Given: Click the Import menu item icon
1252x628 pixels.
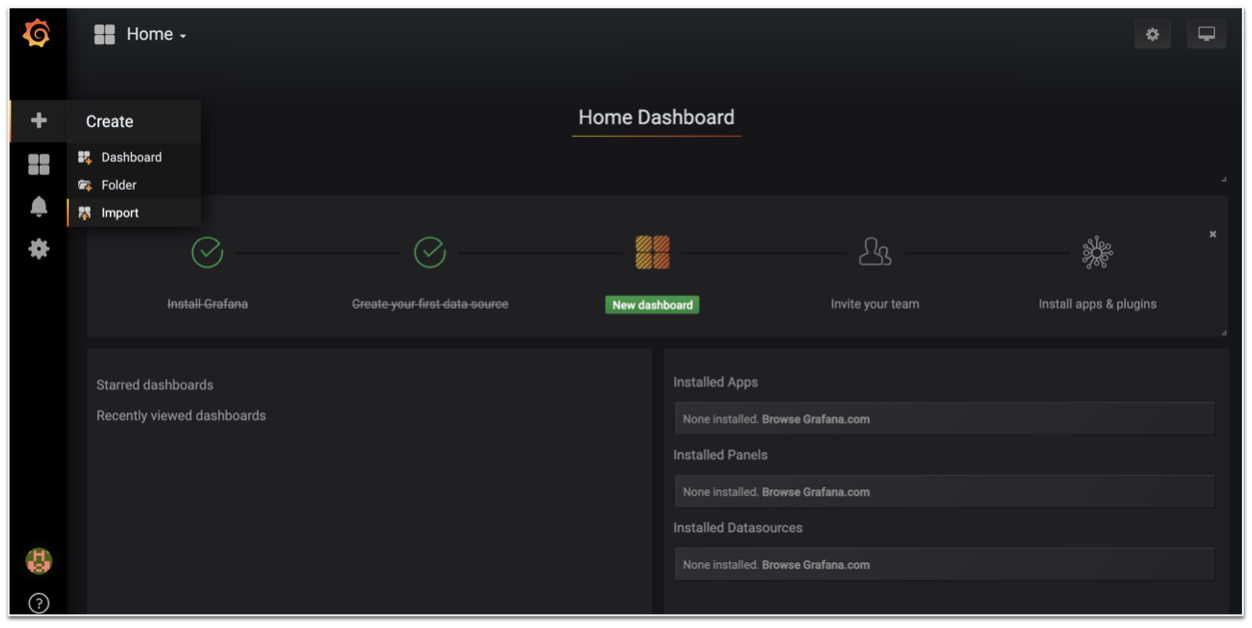Looking at the screenshot, I should coord(85,213).
